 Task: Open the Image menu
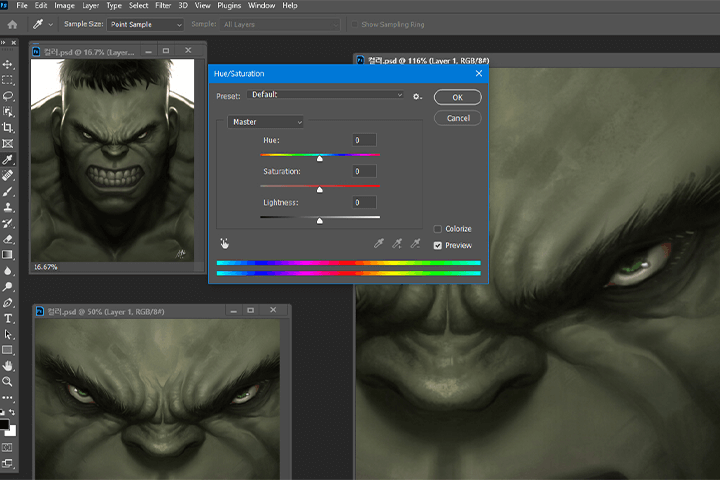pos(64,6)
